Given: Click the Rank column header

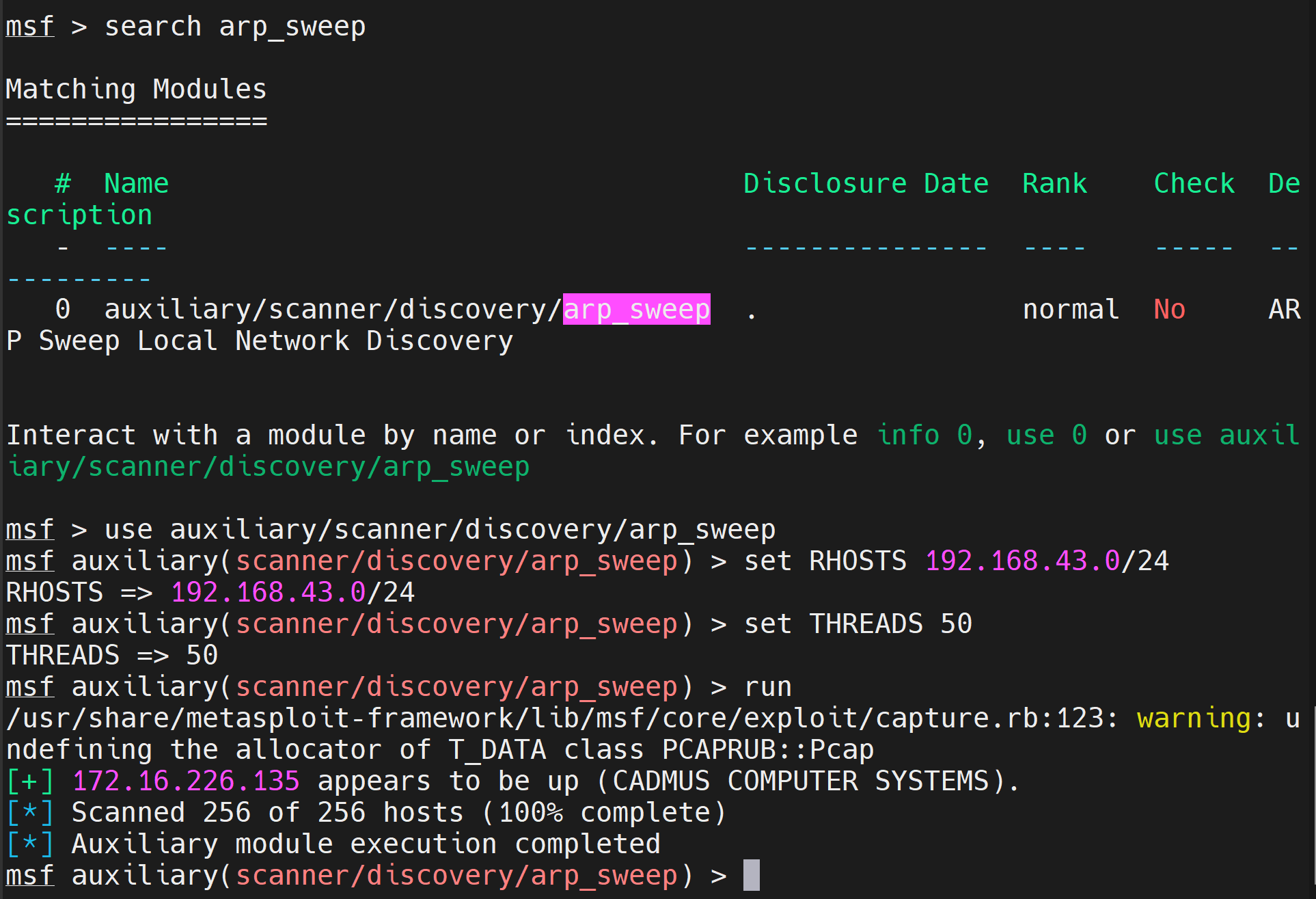Looking at the screenshot, I should 1054,183.
